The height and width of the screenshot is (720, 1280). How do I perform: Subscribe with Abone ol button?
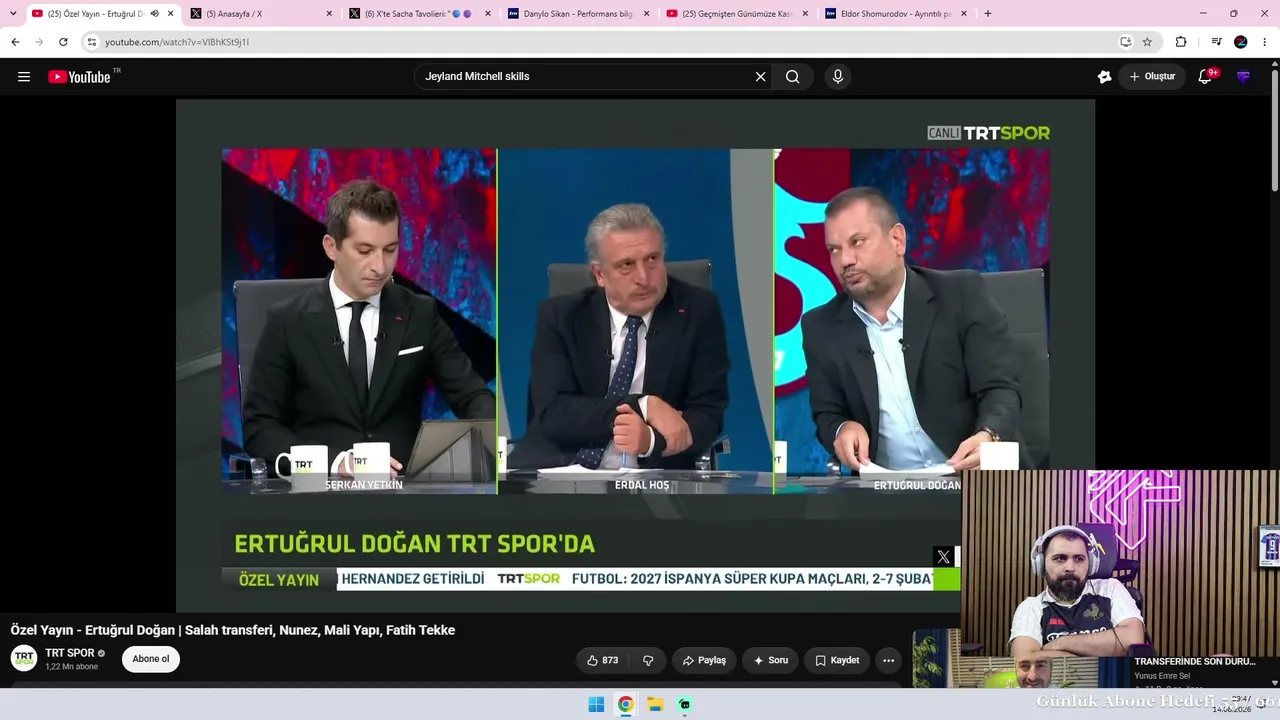point(151,659)
